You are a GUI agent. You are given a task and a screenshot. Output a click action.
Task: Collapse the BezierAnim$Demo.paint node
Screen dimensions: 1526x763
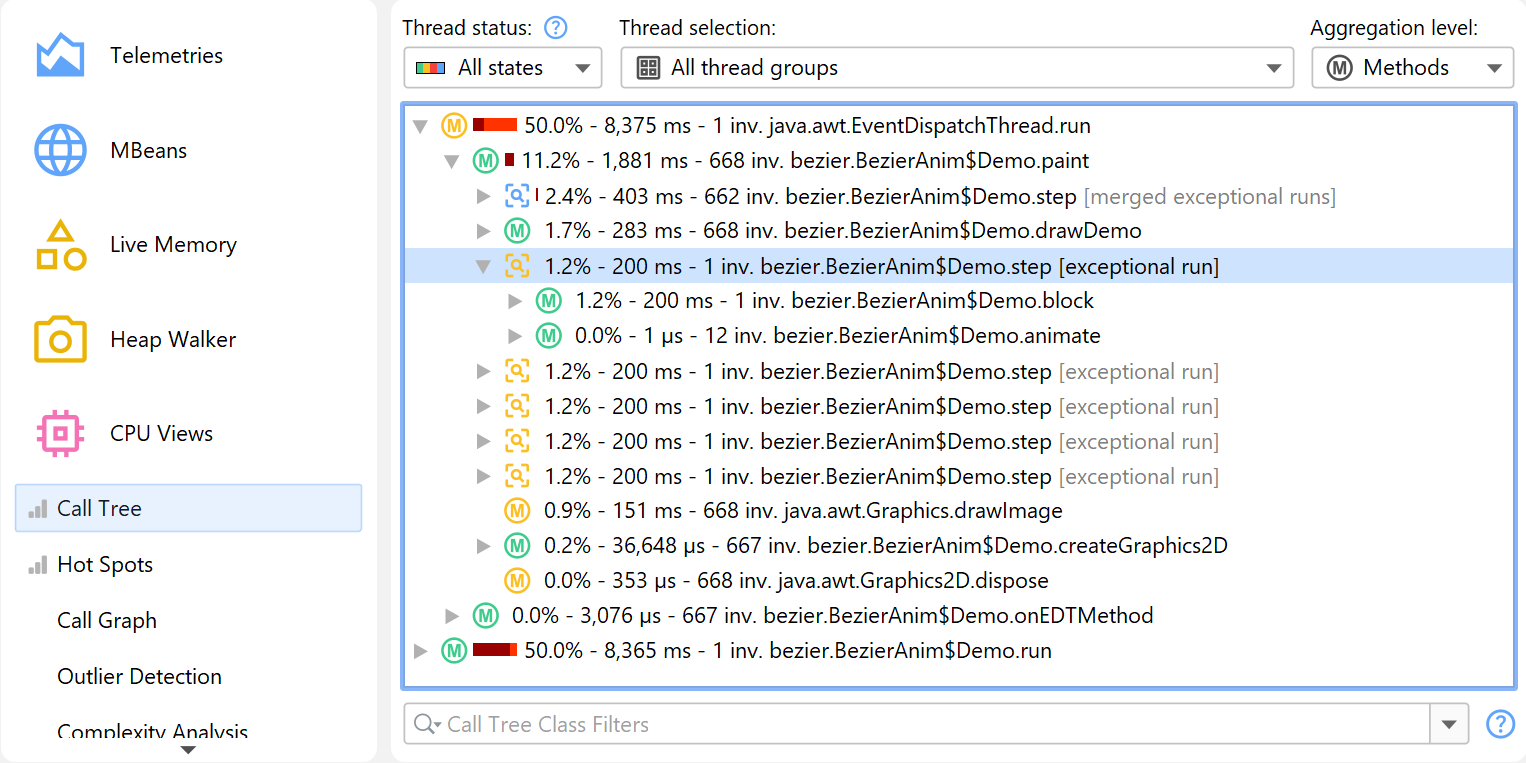click(452, 161)
